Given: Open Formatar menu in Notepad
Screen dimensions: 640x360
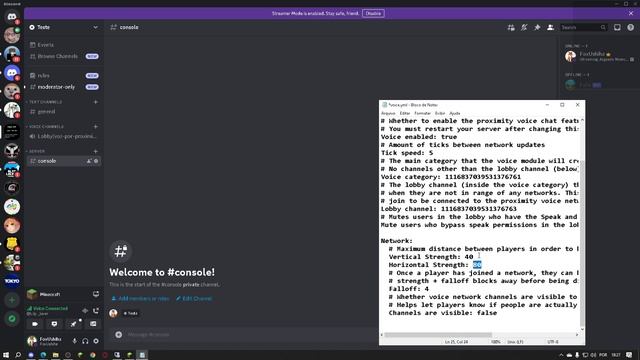Looking at the screenshot, I should [422, 113].
